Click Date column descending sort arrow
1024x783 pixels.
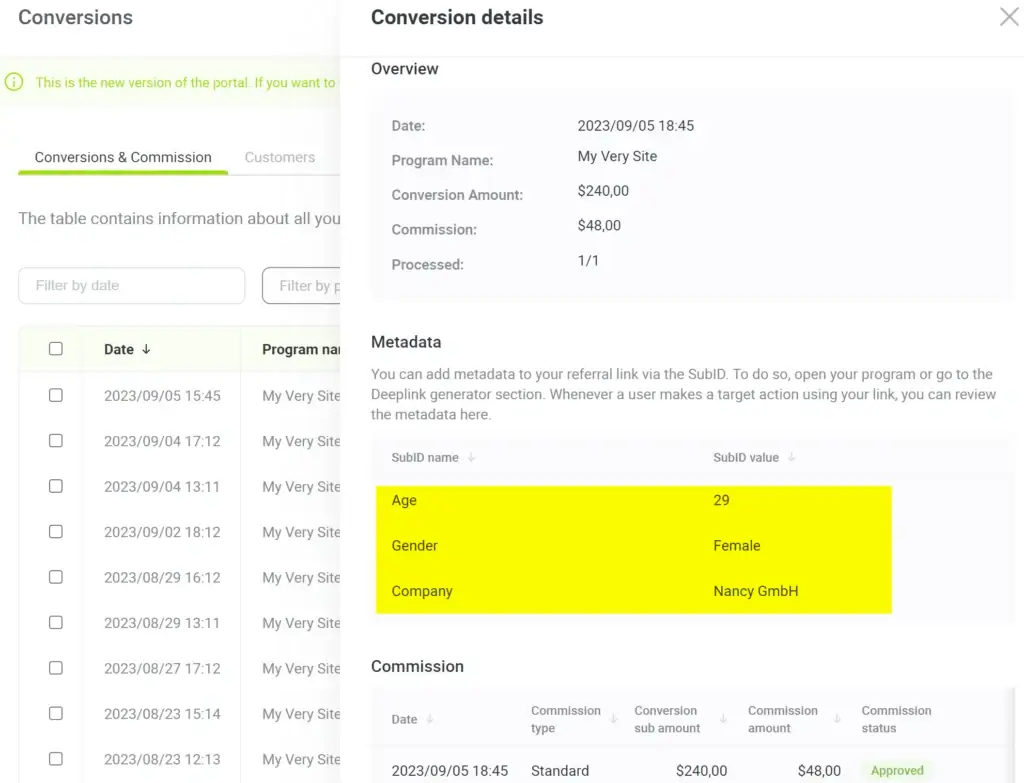click(147, 349)
